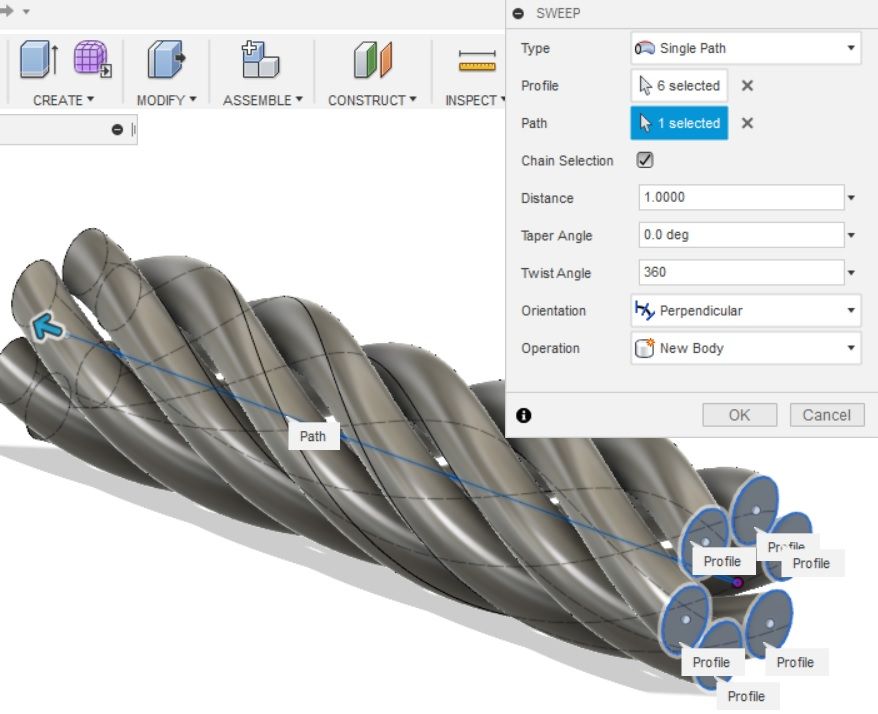This screenshot has width=878, height=714.
Task: Select the Extrude tool icon
Action: pos(38,59)
